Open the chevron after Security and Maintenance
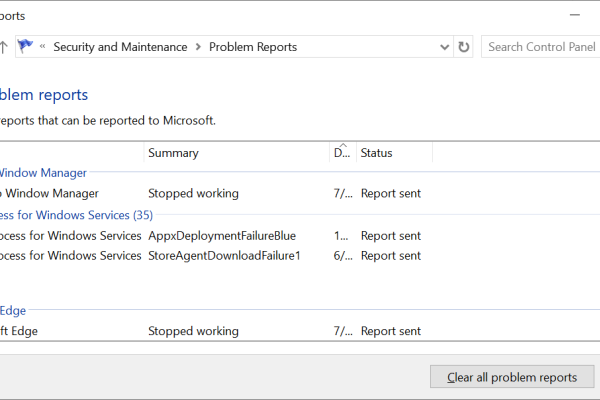This screenshot has width=600, height=400. pyautogui.click(x=198, y=47)
